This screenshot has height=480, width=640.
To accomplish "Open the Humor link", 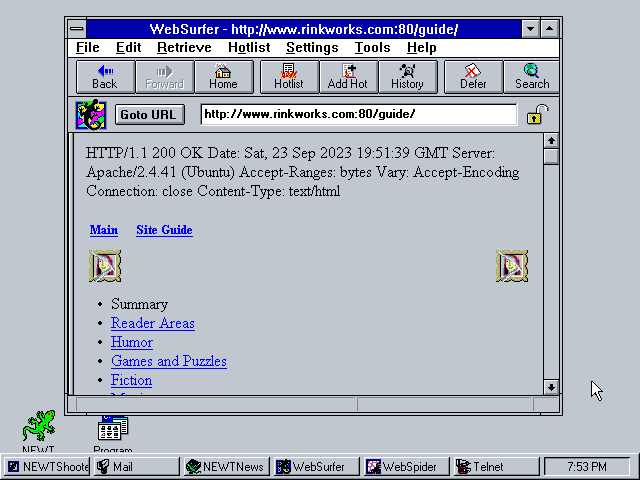I will pyautogui.click(x=132, y=342).
